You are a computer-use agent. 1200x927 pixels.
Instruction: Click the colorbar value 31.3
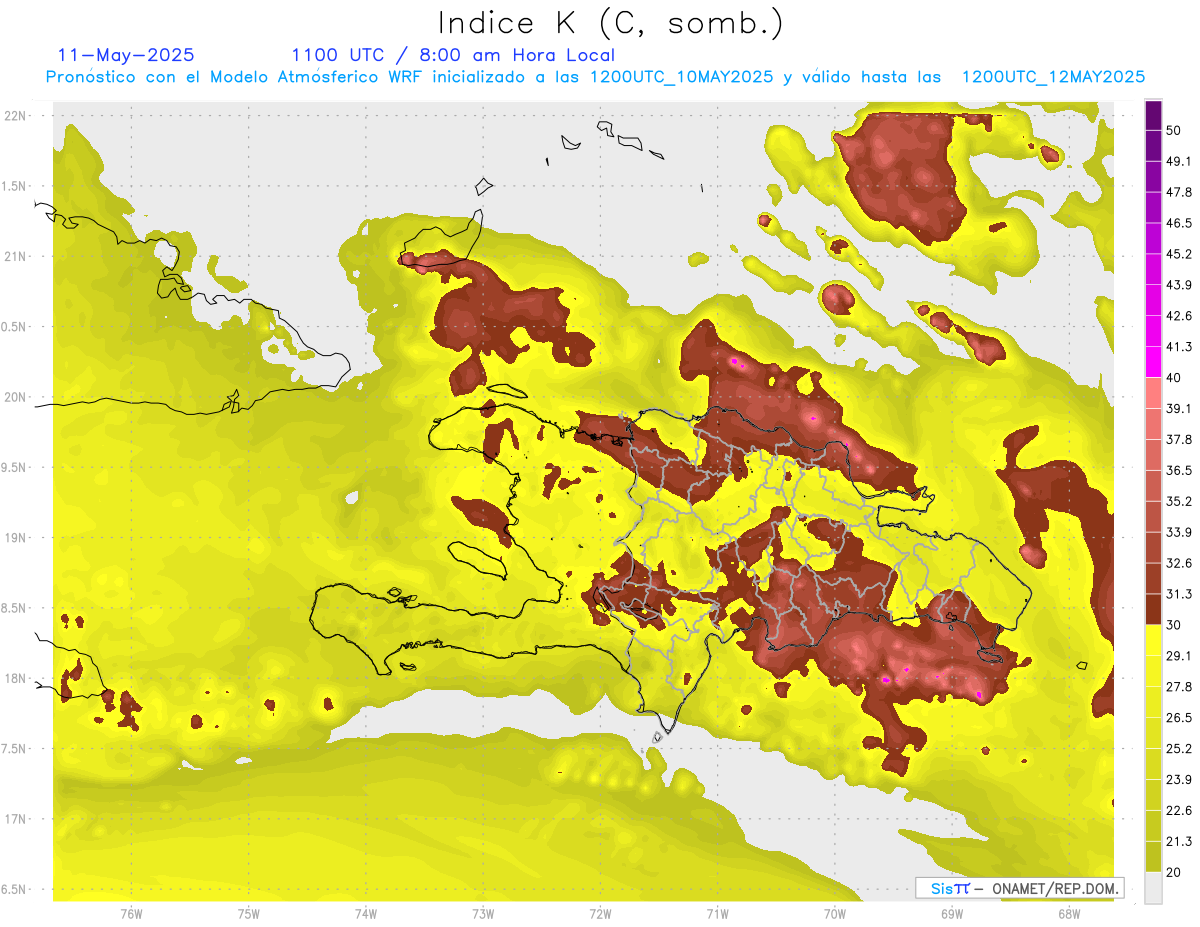point(1178,594)
